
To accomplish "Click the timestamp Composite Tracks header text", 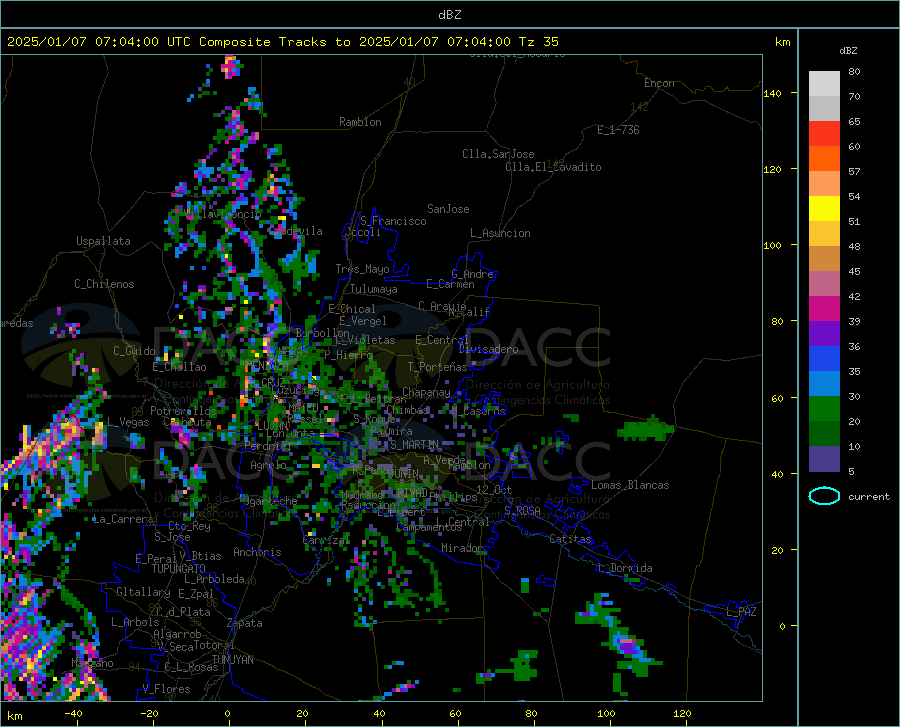I will click(282, 42).
